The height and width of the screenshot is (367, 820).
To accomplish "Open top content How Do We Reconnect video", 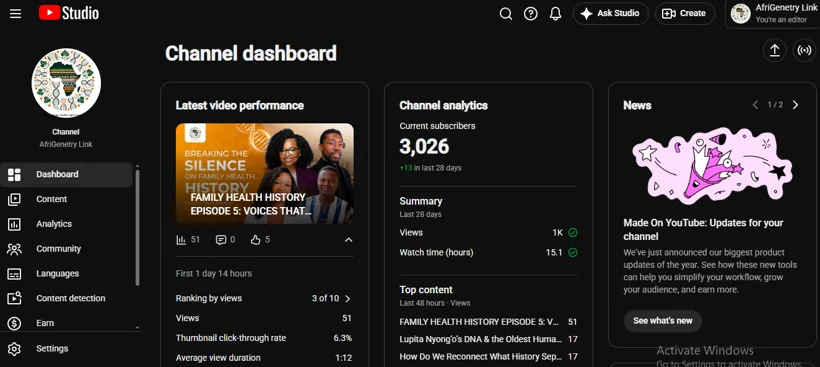I will coord(488,357).
